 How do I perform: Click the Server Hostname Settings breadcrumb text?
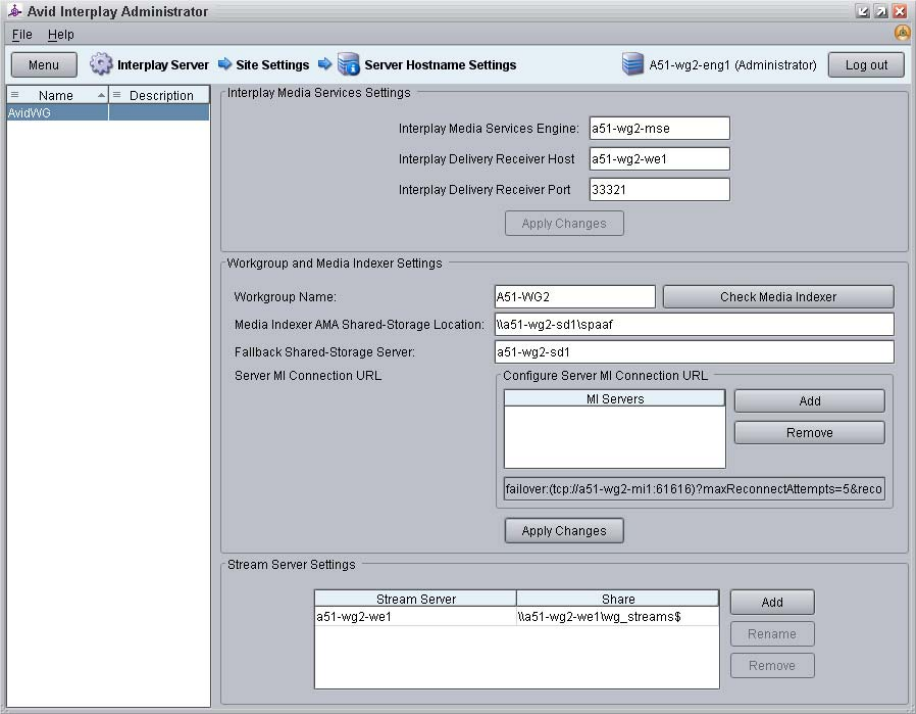[x=440, y=65]
